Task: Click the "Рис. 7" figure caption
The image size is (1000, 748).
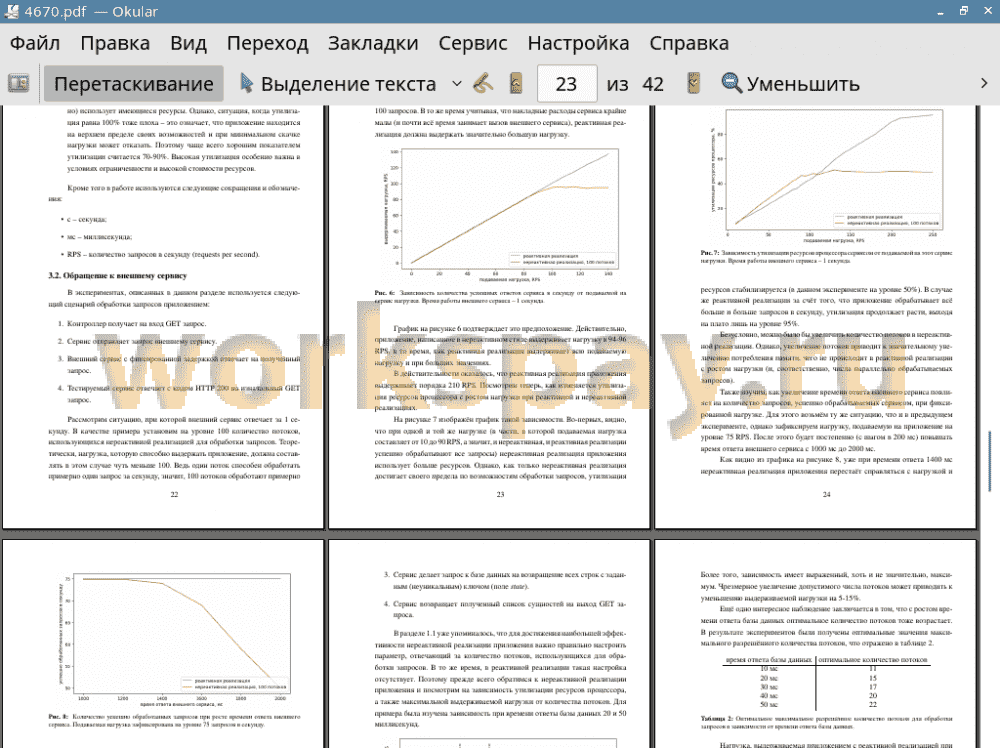Action: [x=827, y=257]
